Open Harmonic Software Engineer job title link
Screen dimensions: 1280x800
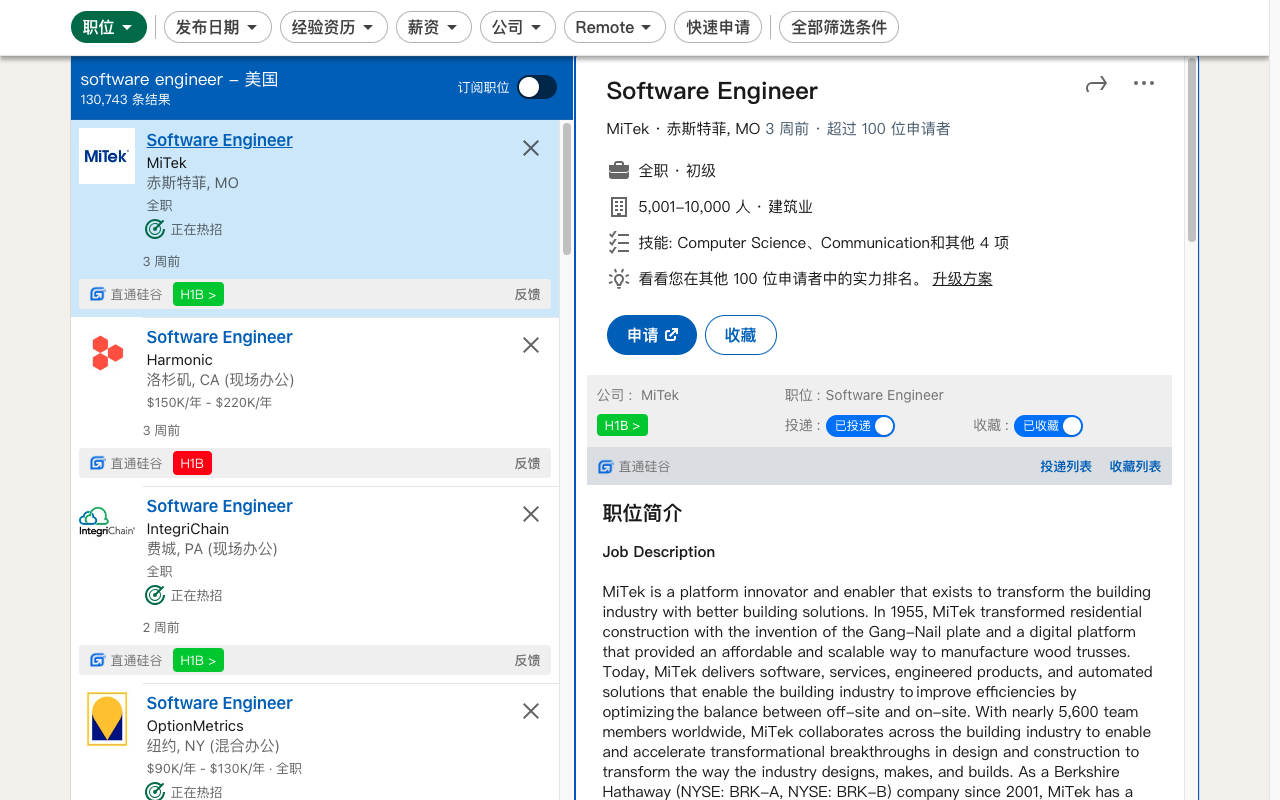click(220, 337)
